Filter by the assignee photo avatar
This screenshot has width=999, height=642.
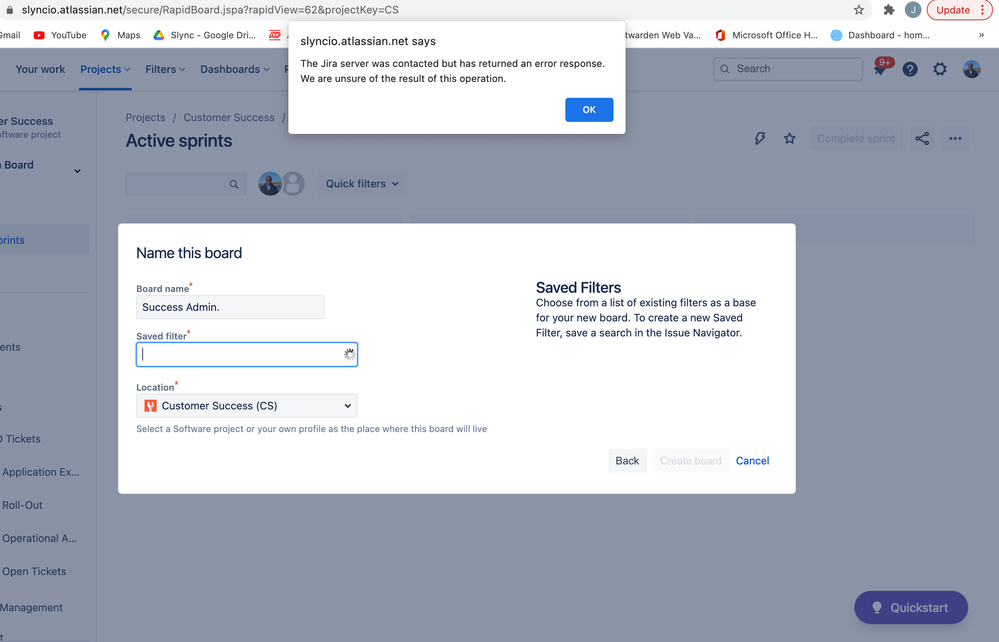[270, 183]
